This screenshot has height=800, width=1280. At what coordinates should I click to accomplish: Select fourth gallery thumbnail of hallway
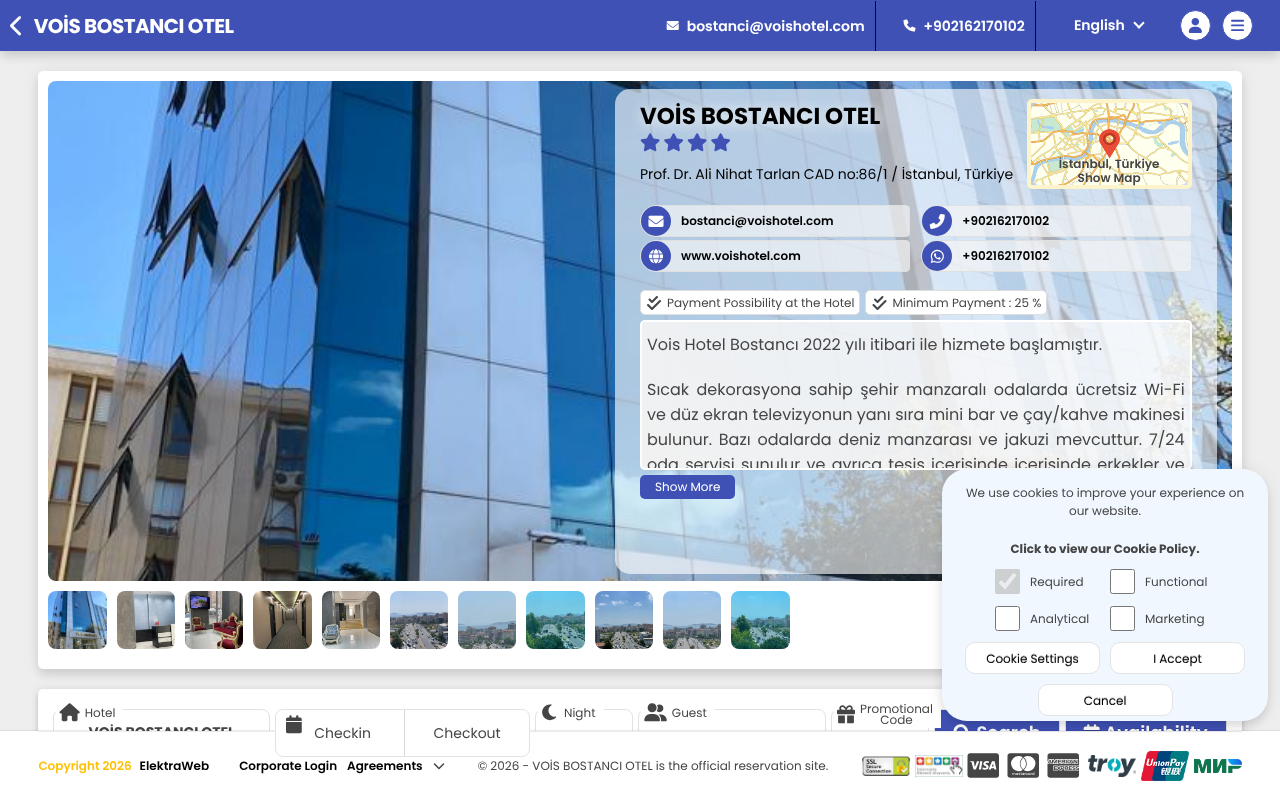(282, 620)
